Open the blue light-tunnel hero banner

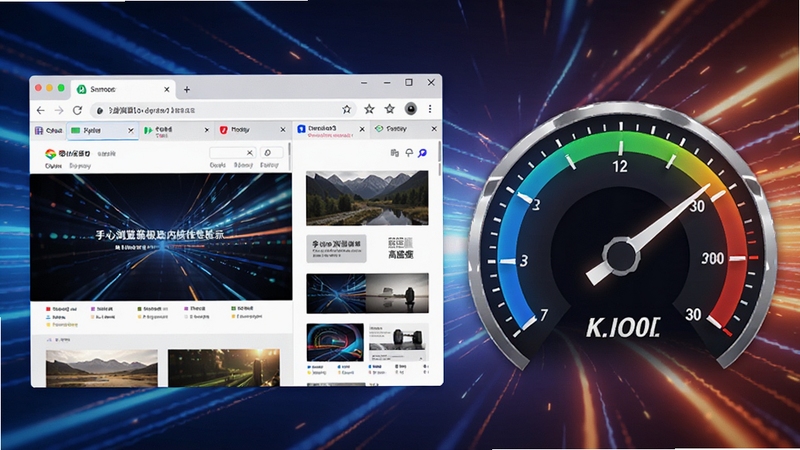point(161,237)
